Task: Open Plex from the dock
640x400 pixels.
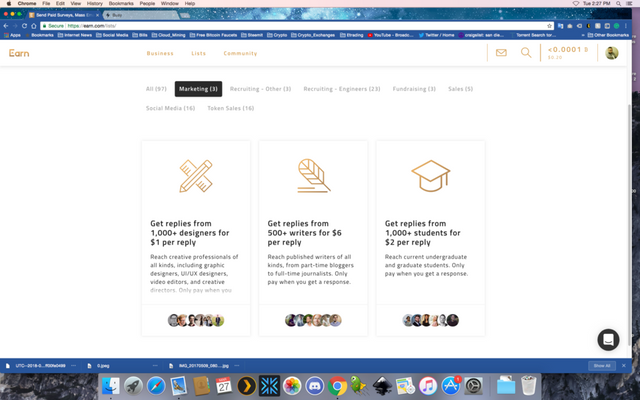Action: pyautogui.click(x=247, y=385)
